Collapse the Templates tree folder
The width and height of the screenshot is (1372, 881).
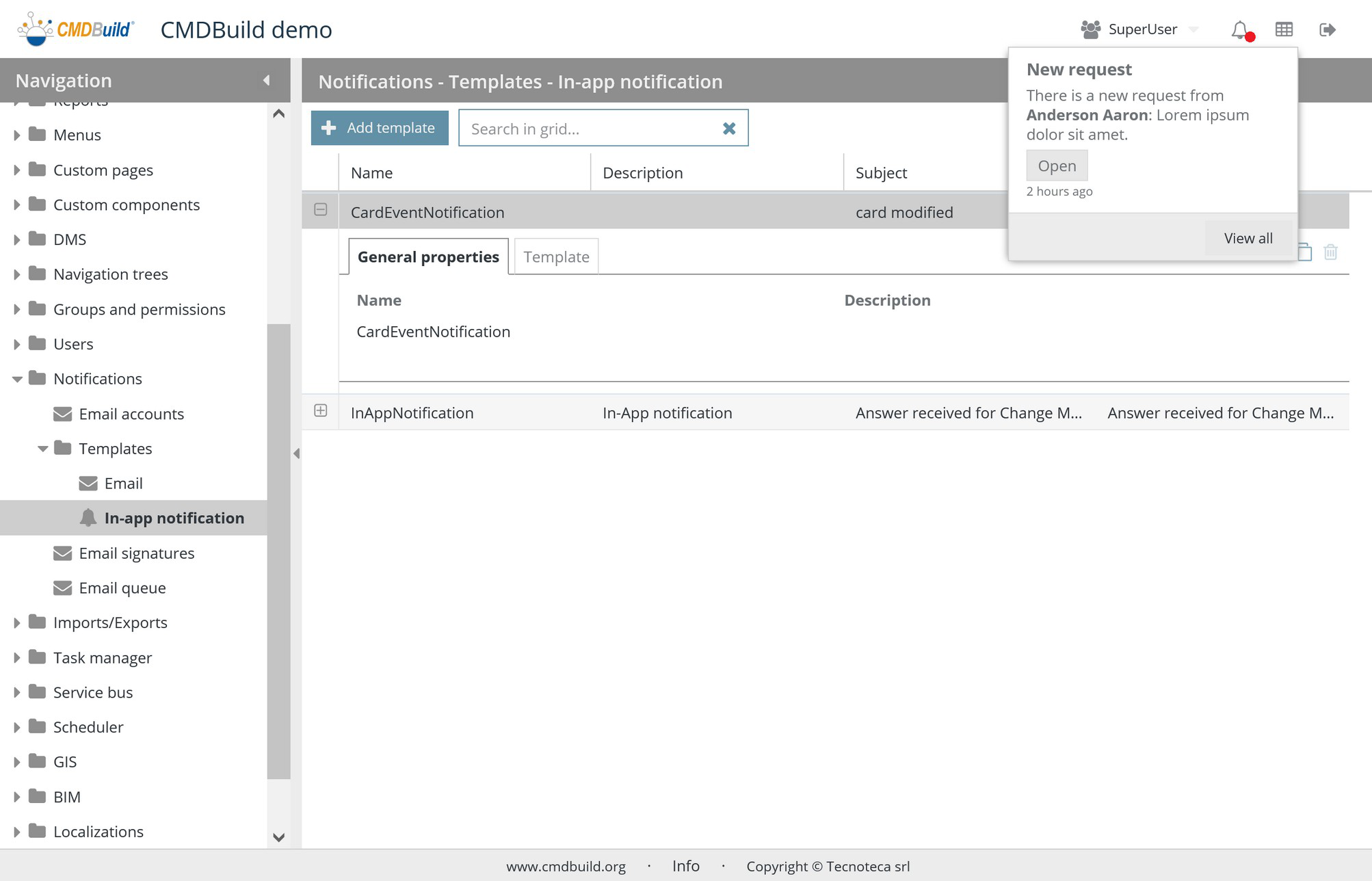(x=42, y=449)
